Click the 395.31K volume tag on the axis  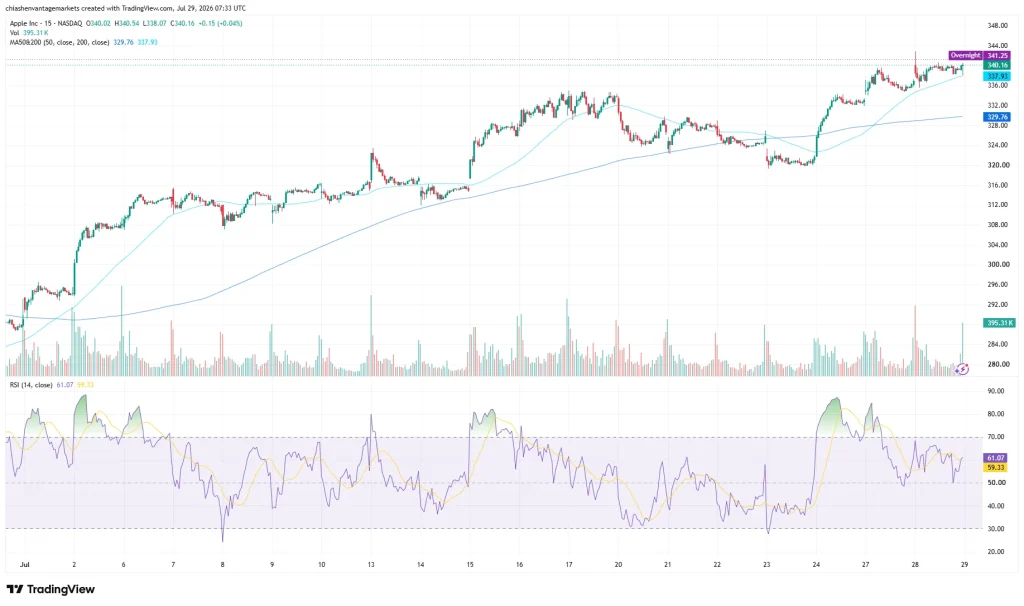click(x=999, y=323)
